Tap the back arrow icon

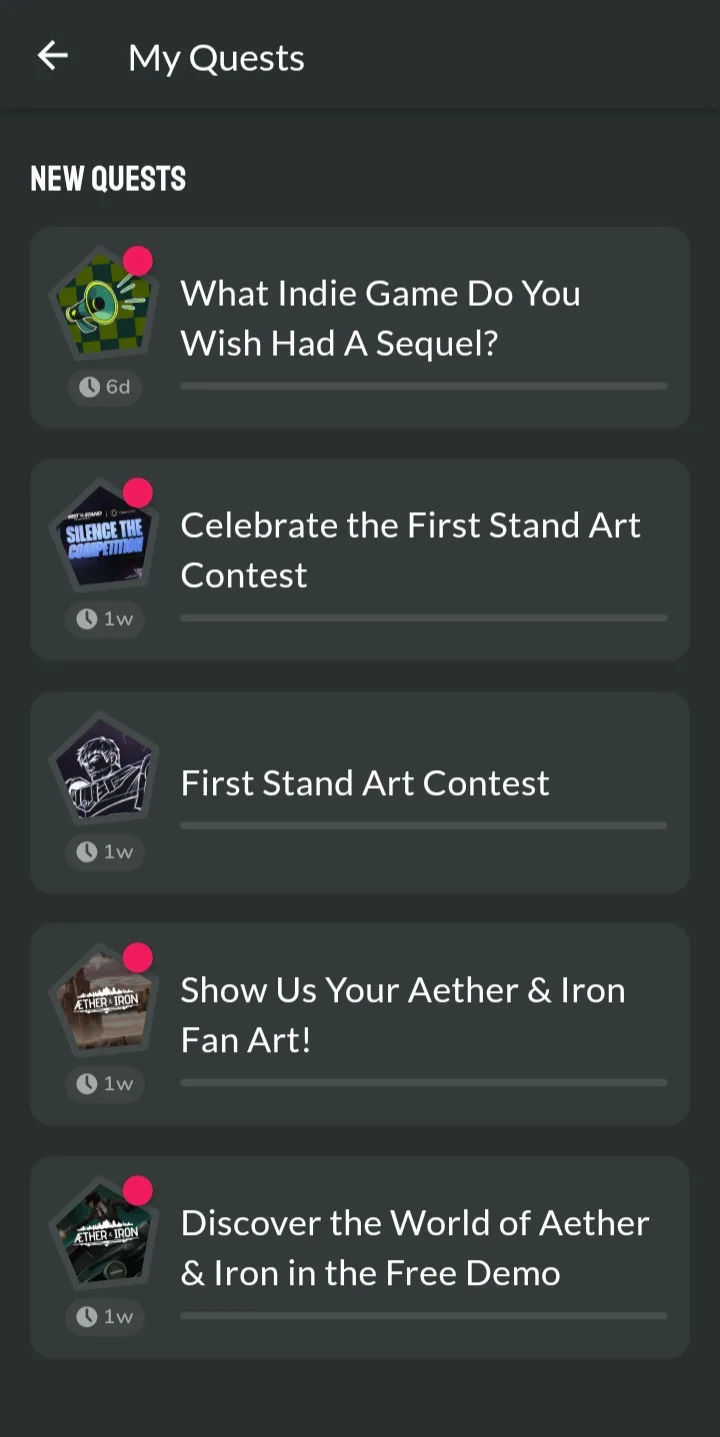[x=52, y=56]
